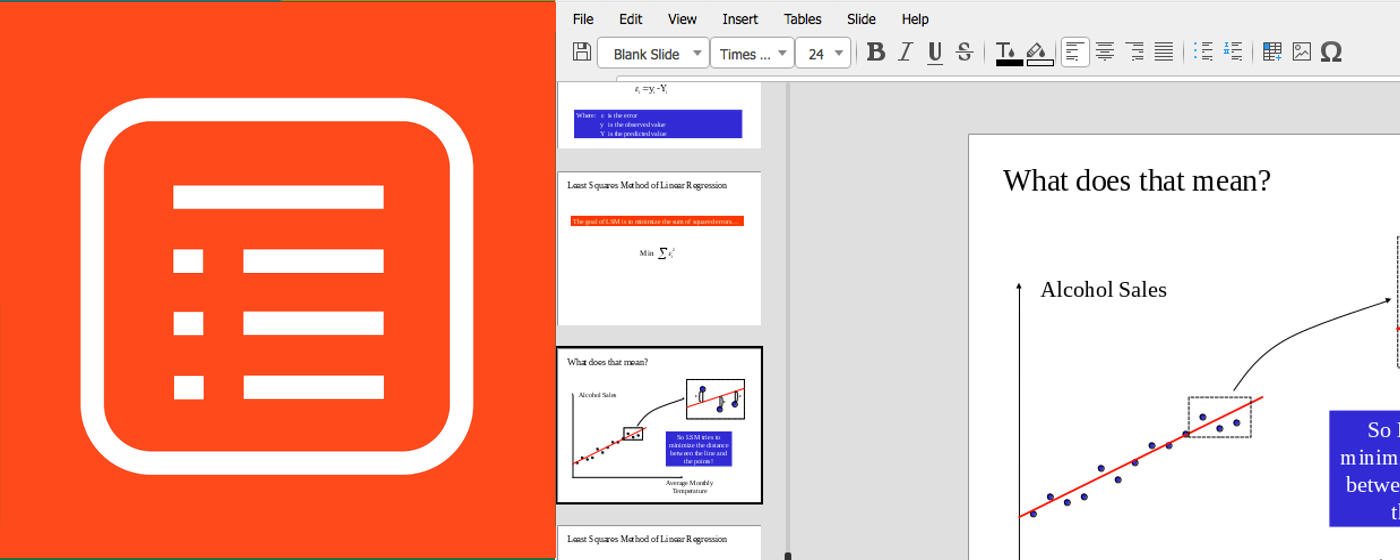The image size is (1400, 560).
Task: Open the Tables menu
Action: [x=802, y=19]
